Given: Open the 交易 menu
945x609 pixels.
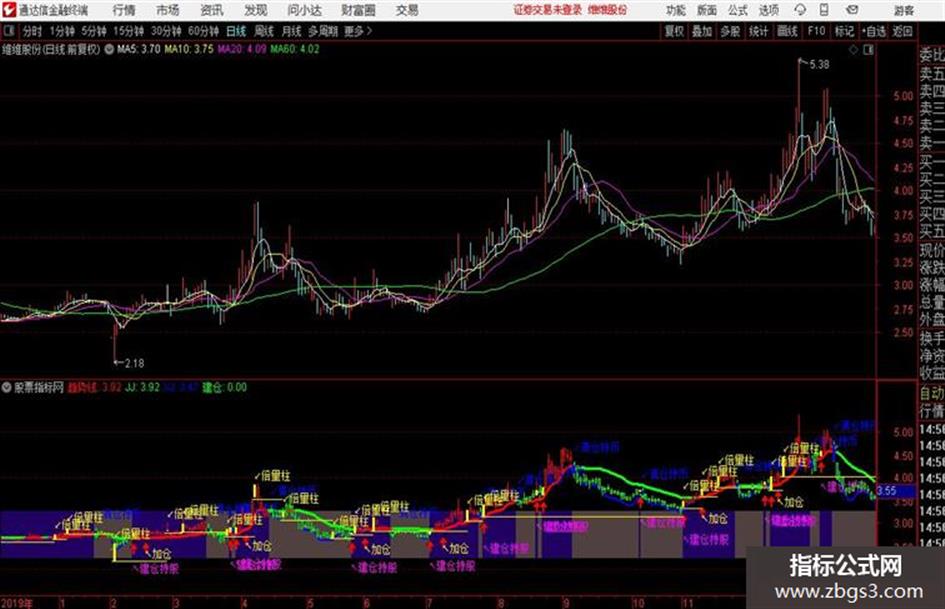Looking at the screenshot, I should coord(407,10).
